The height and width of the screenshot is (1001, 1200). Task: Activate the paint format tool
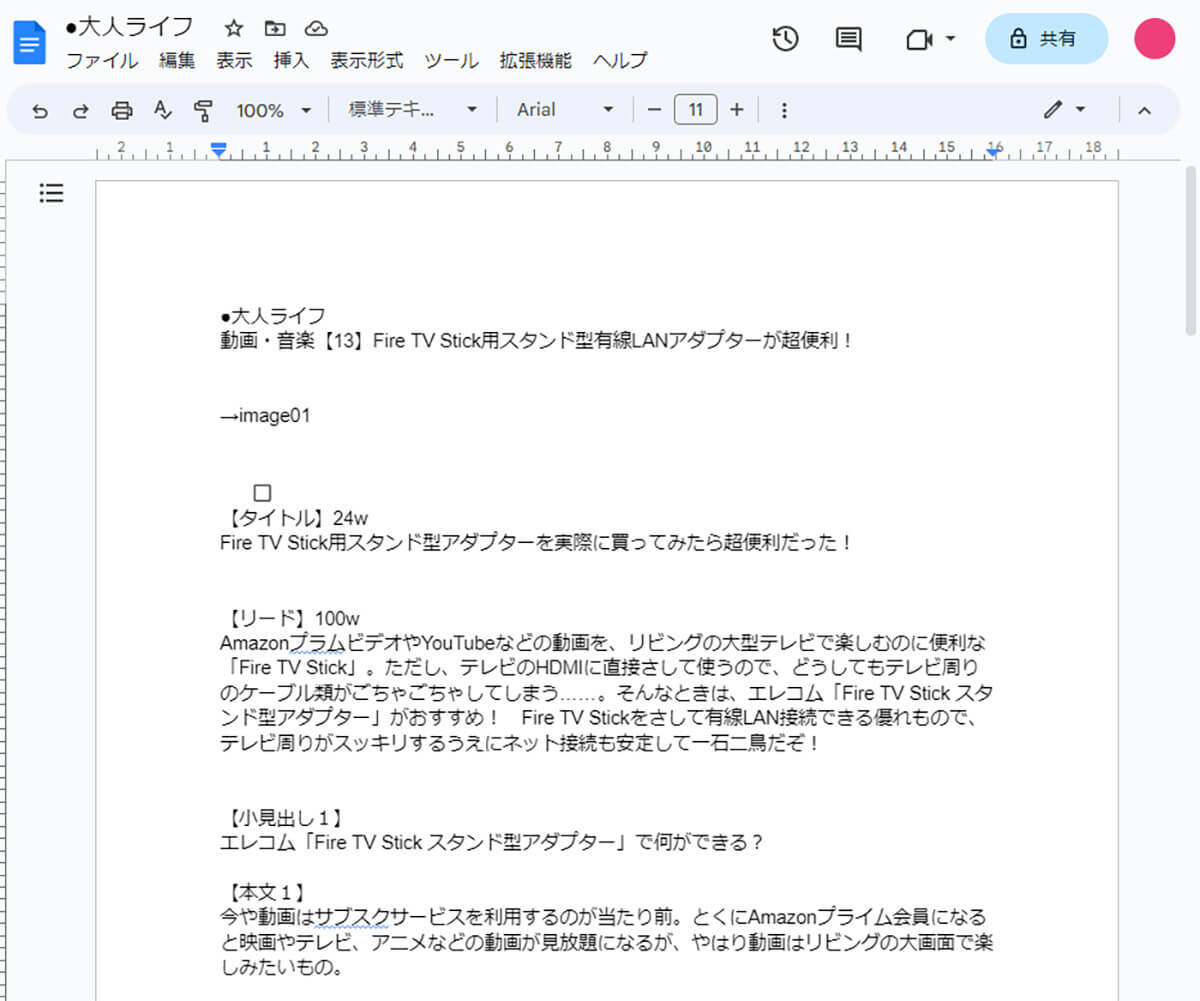click(x=204, y=110)
